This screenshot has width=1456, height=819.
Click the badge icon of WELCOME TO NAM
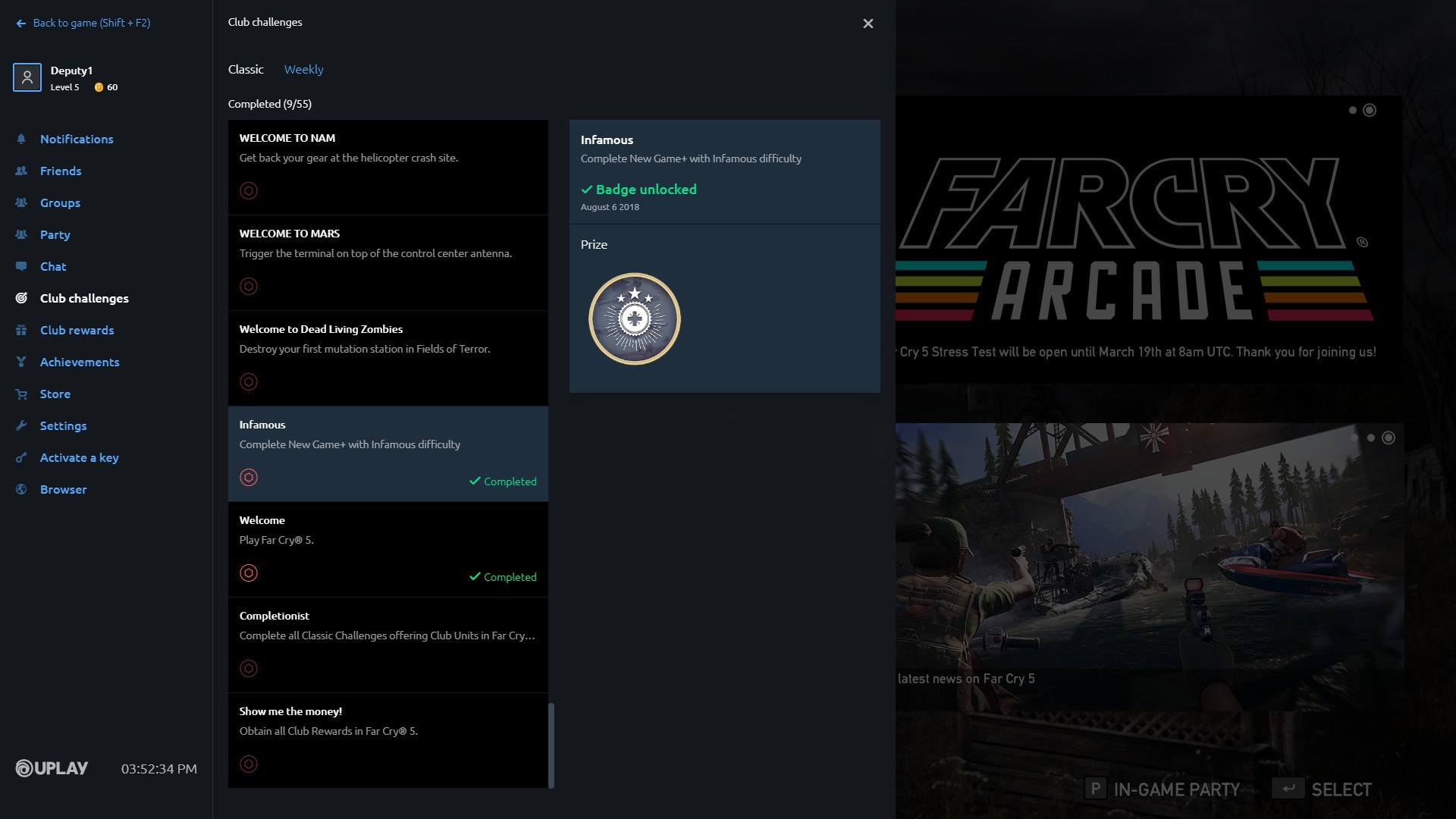click(x=249, y=190)
